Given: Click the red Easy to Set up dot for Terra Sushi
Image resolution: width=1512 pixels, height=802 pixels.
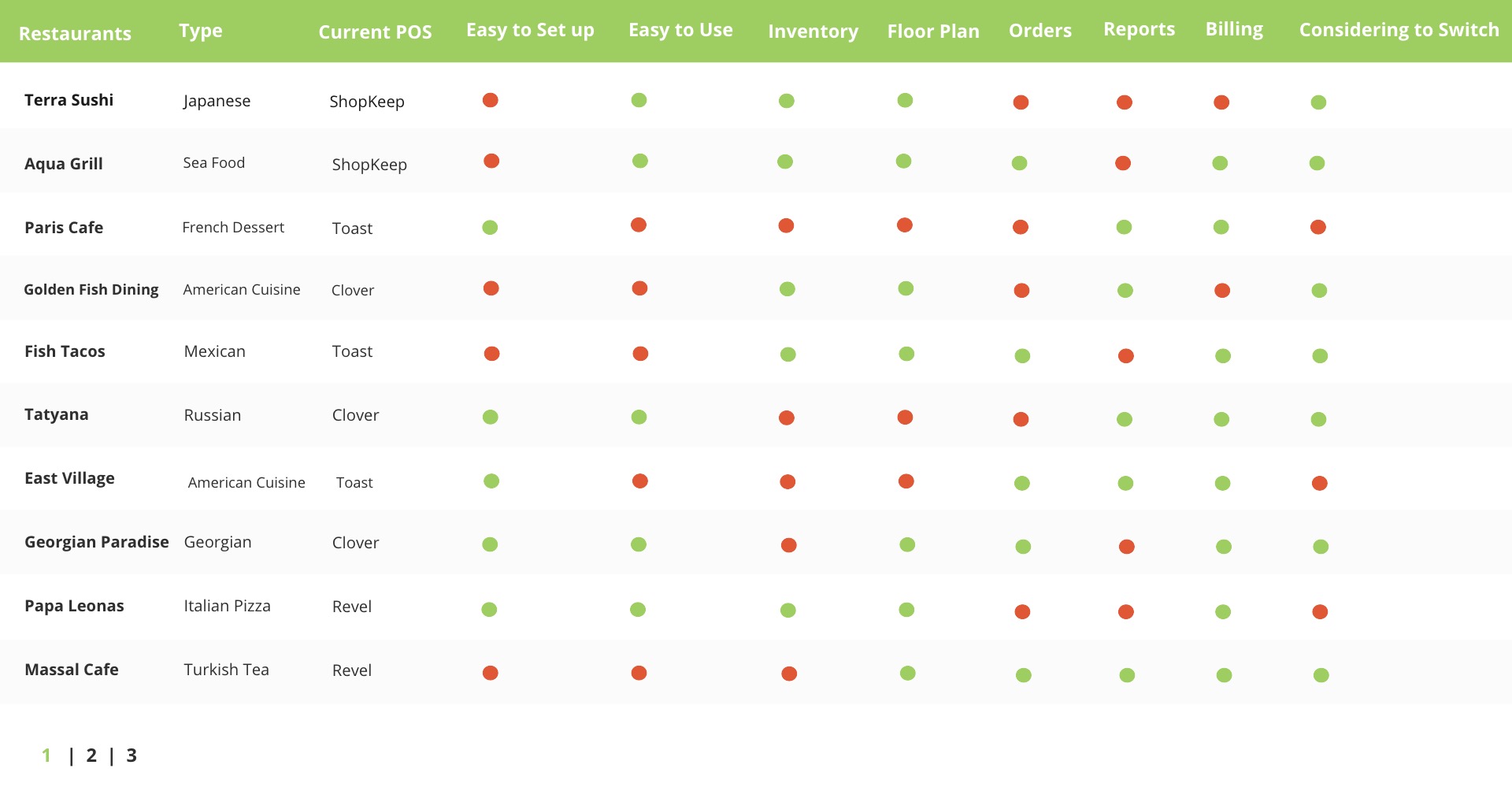Looking at the screenshot, I should pos(490,100).
